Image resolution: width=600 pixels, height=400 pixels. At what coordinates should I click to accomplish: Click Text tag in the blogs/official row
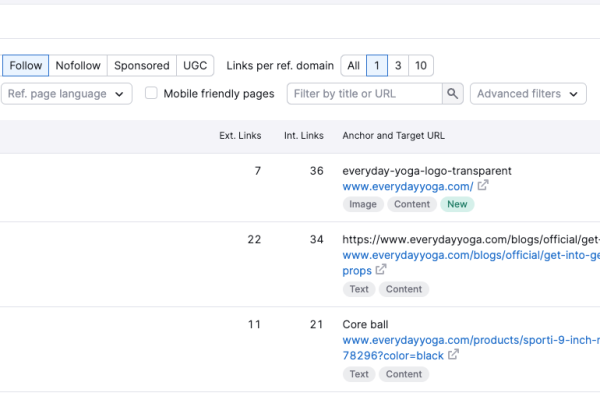[x=359, y=289]
